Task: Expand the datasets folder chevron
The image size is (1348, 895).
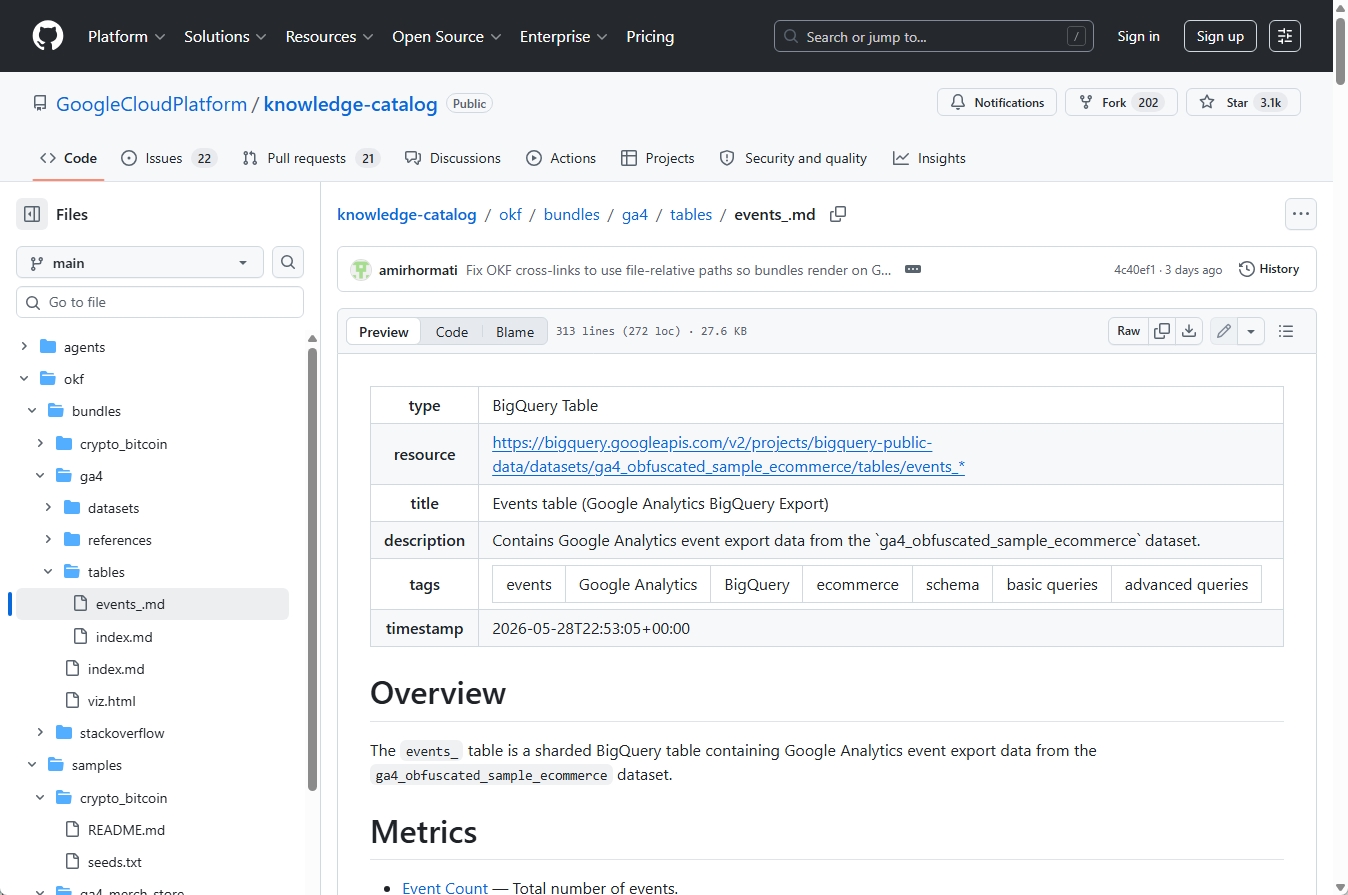Action: [48, 508]
